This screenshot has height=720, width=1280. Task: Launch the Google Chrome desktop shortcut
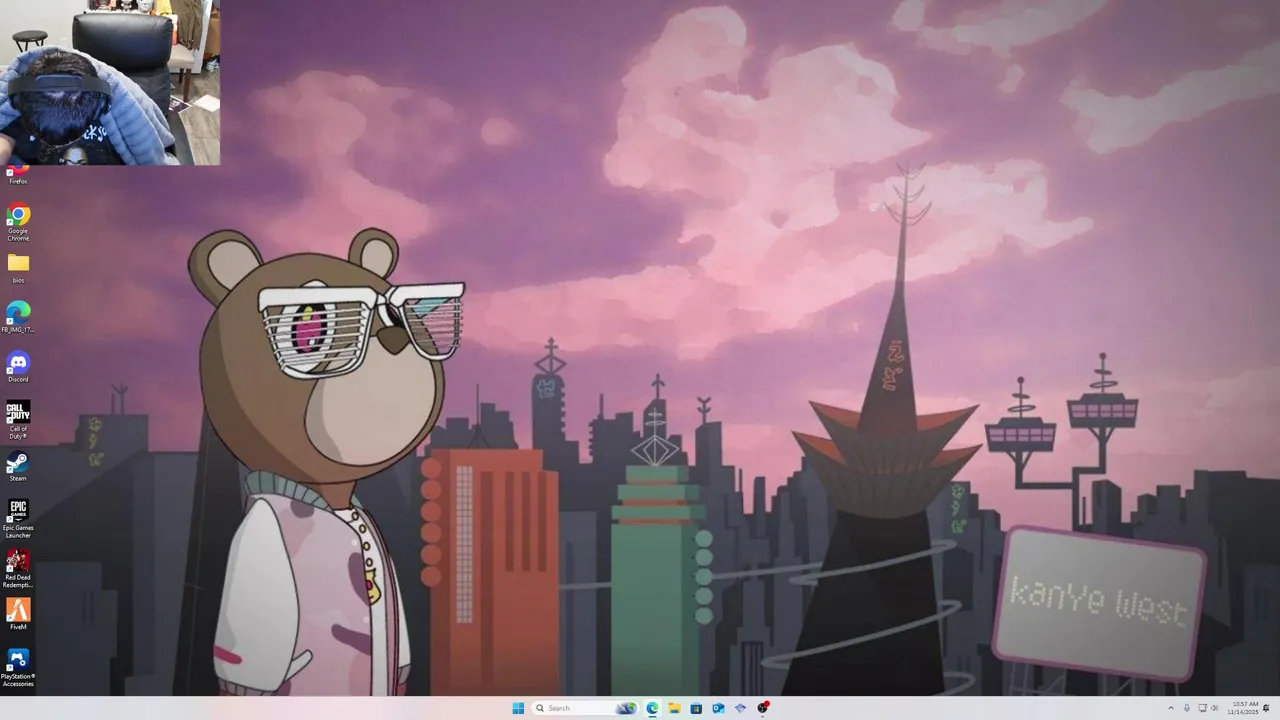[18, 222]
